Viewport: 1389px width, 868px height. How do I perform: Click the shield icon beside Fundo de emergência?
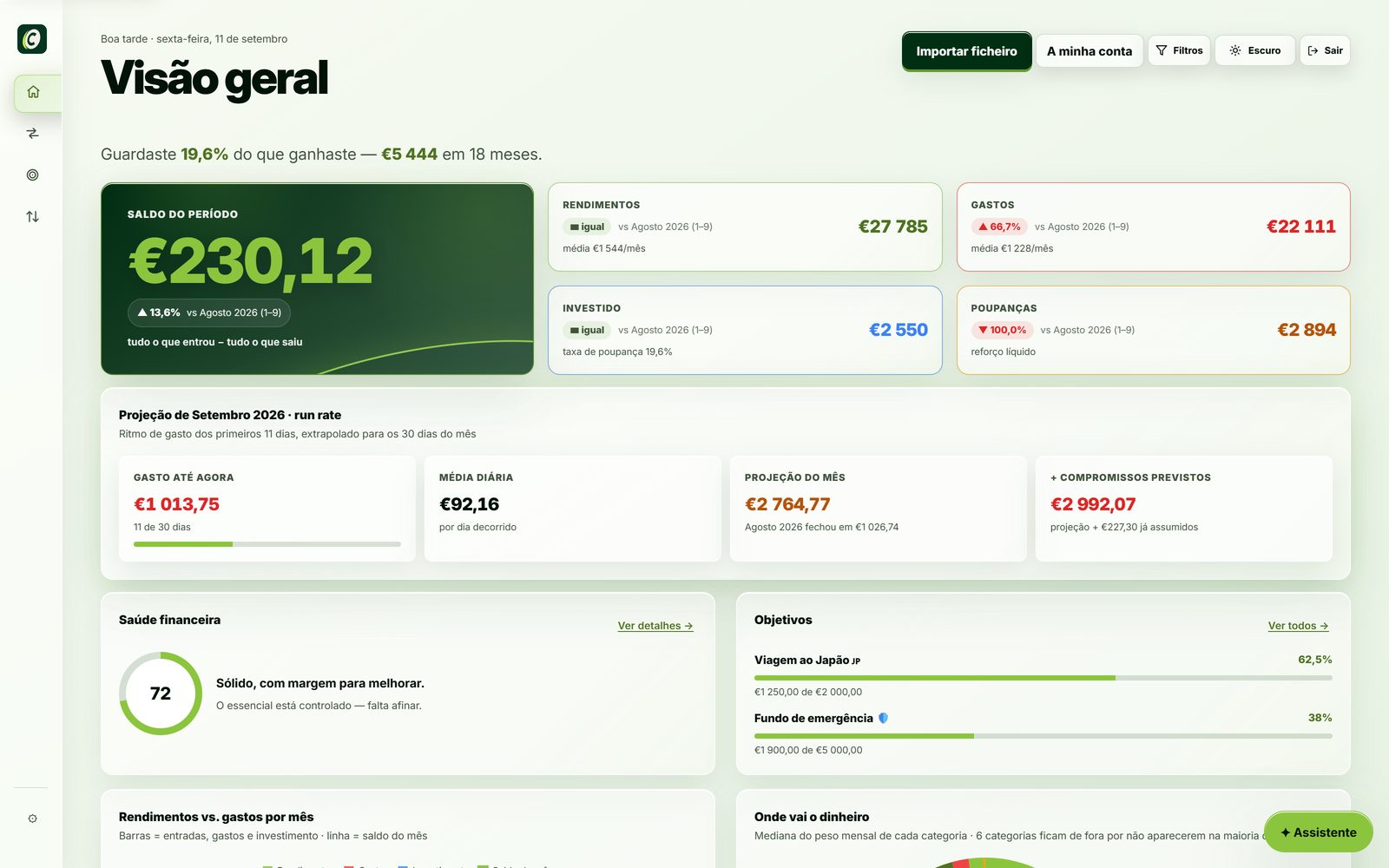point(884,718)
